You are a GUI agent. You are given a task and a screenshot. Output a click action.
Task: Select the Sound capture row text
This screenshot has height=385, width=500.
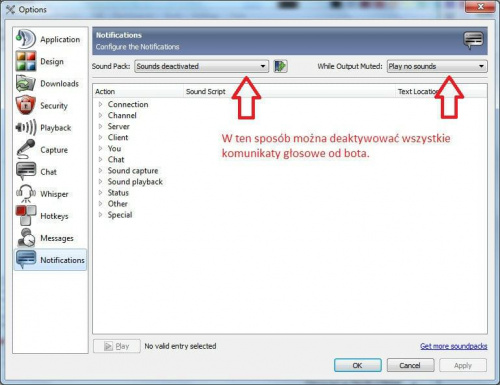click(x=133, y=171)
